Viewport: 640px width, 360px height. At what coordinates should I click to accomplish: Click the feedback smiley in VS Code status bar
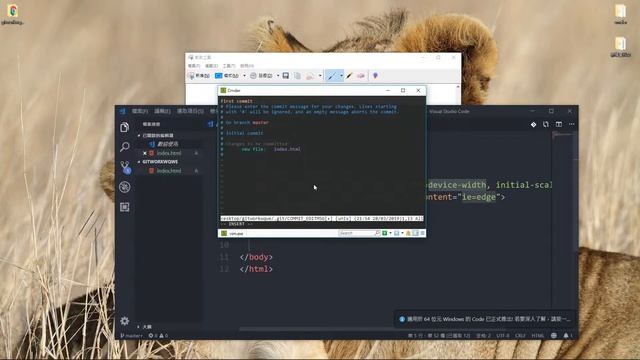pos(554,336)
